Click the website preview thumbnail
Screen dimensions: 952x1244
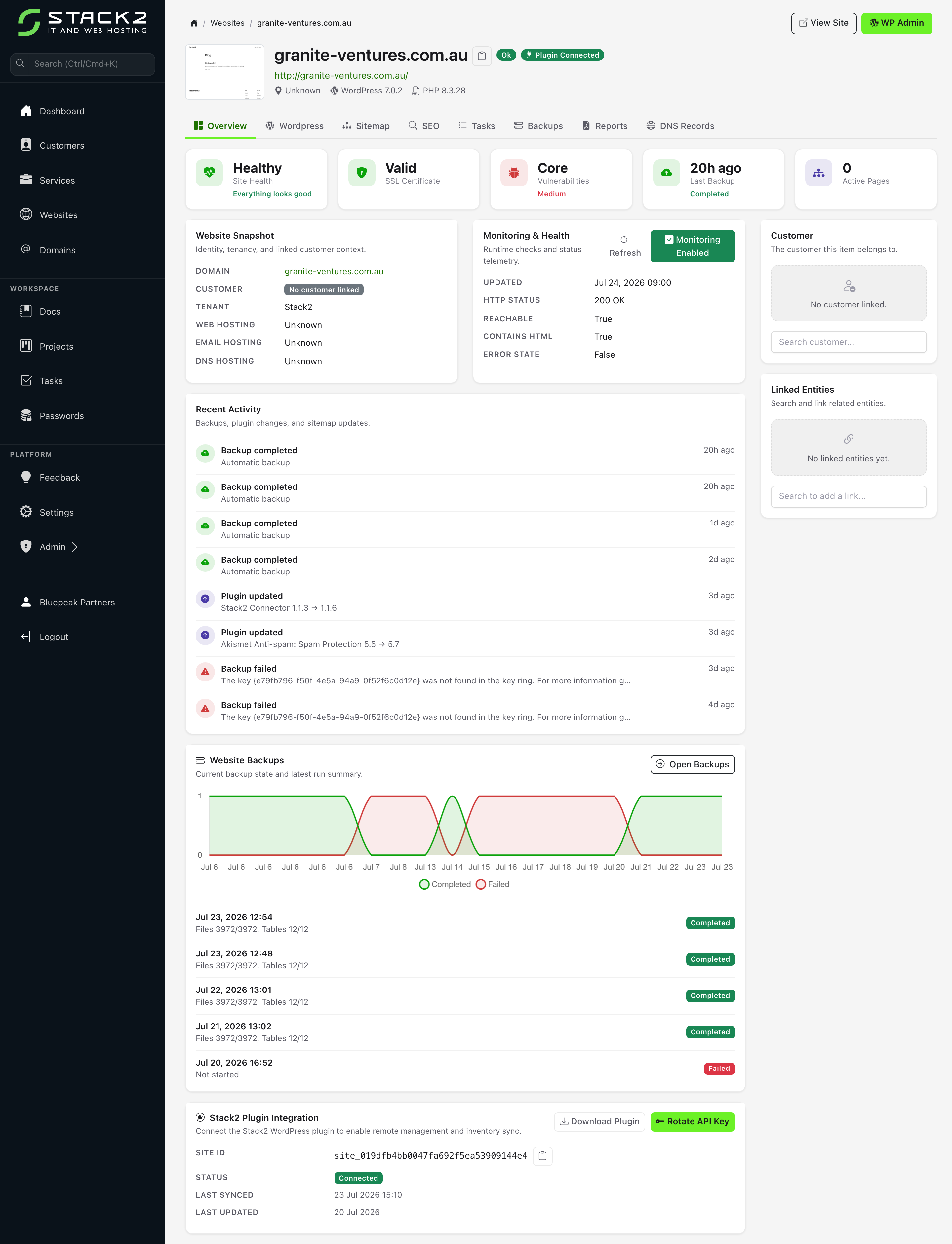click(224, 72)
